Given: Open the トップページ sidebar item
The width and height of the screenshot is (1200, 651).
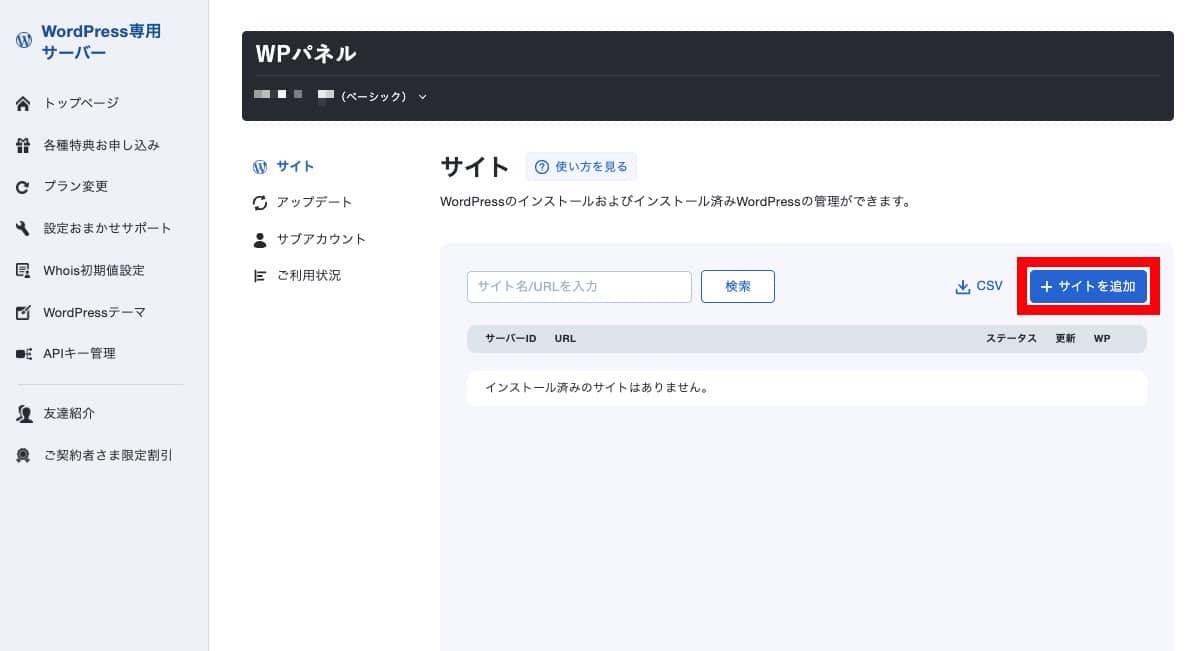Looking at the screenshot, I should [x=81, y=103].
